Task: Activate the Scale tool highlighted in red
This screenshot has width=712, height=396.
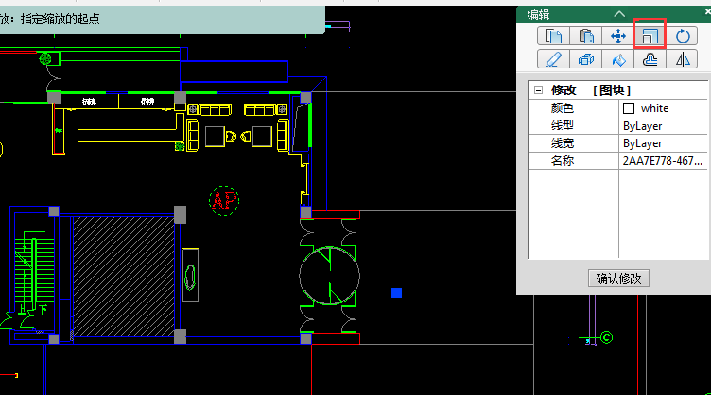Action: tap(650, 36)
